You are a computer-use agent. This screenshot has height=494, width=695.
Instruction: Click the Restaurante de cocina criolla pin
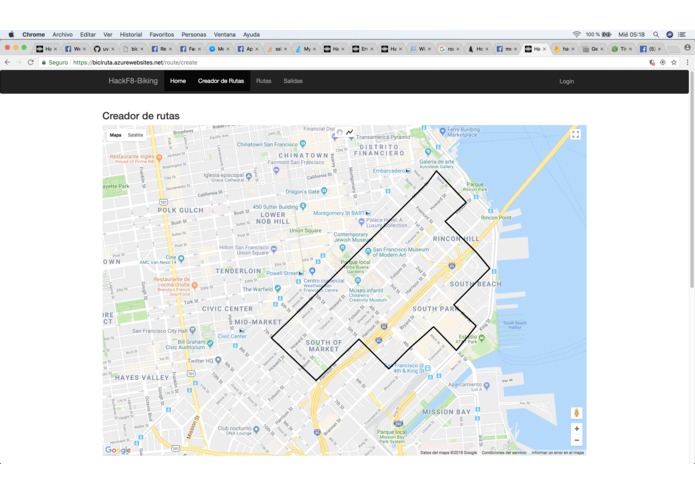click(x=195, y=285)
